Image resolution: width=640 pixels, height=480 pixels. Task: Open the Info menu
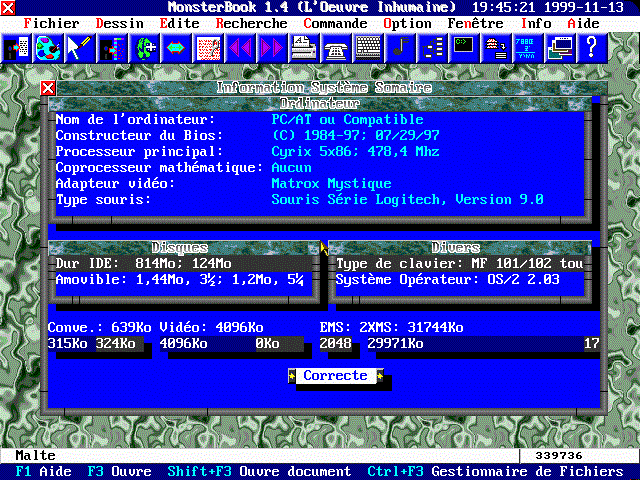(536, 24)
